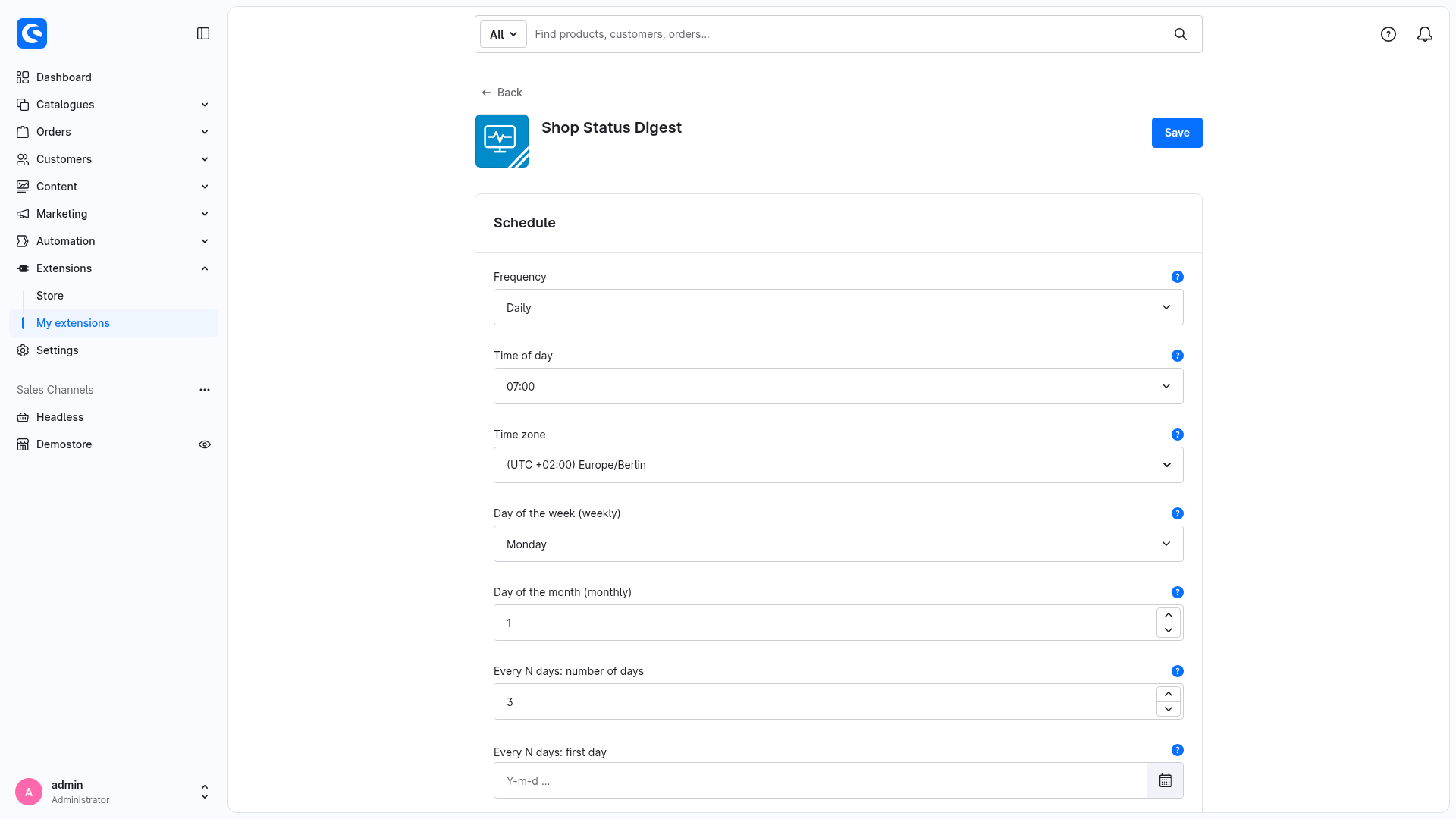Increase Day of the month value

click(x=1169, y=615)
